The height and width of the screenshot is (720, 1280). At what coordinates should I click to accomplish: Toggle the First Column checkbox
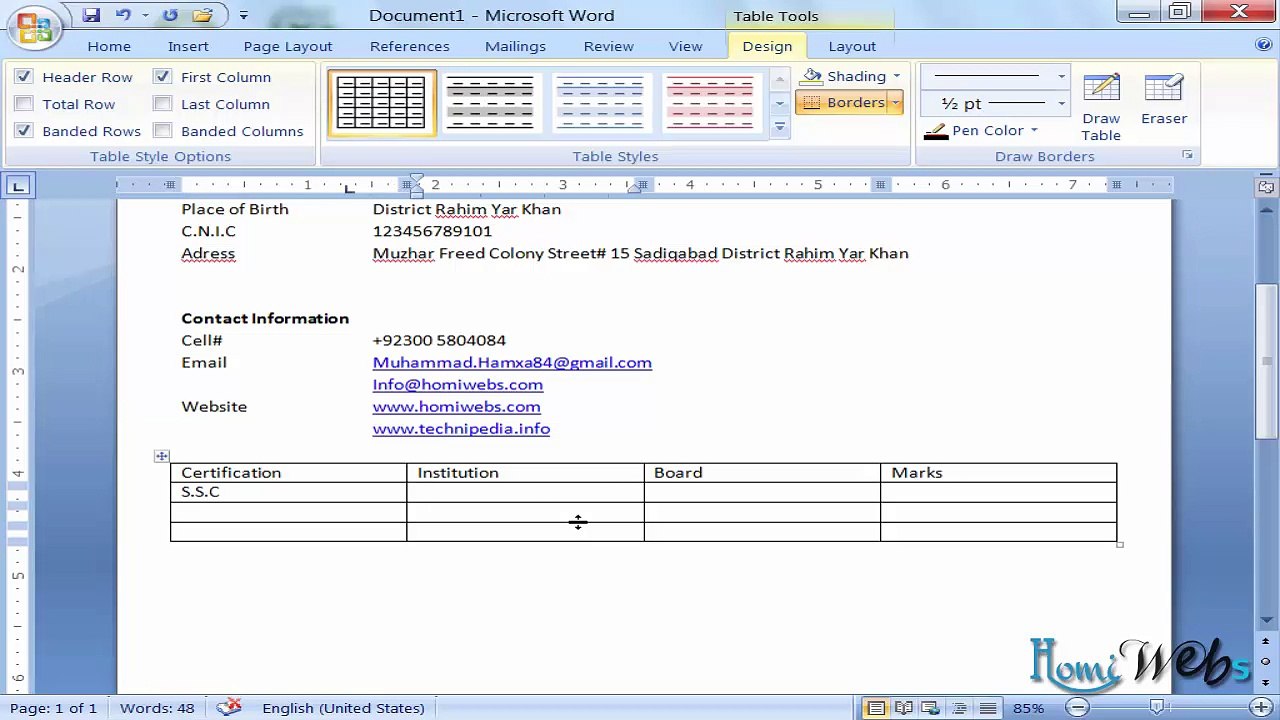[x=163, y=77]
